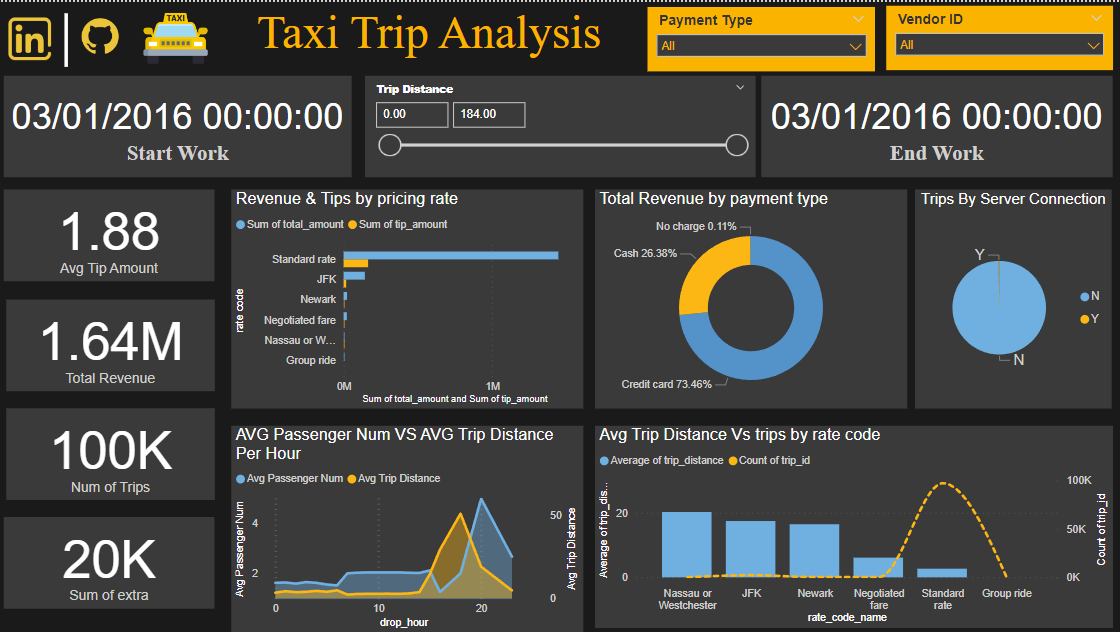Click the right Trip Distance slider handle

737,146
